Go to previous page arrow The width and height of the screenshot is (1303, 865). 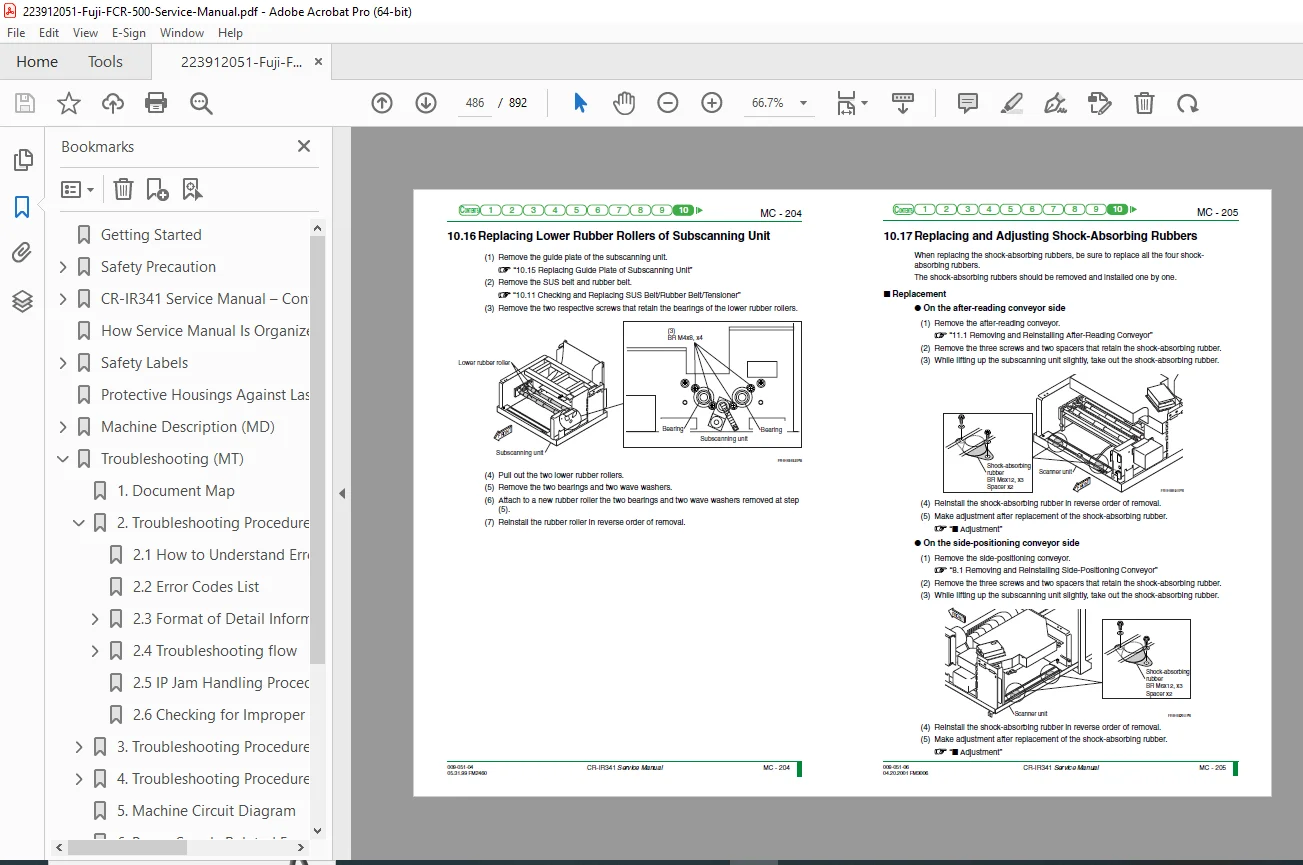[x=382, y=103]
